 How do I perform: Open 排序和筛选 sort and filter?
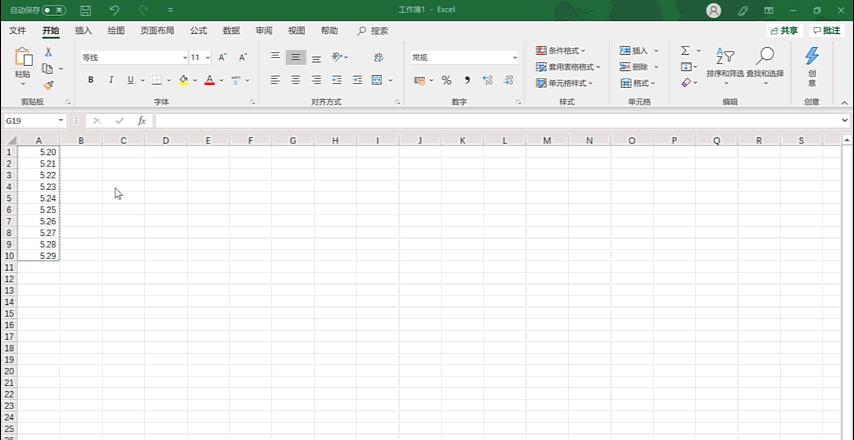[725, 66]
